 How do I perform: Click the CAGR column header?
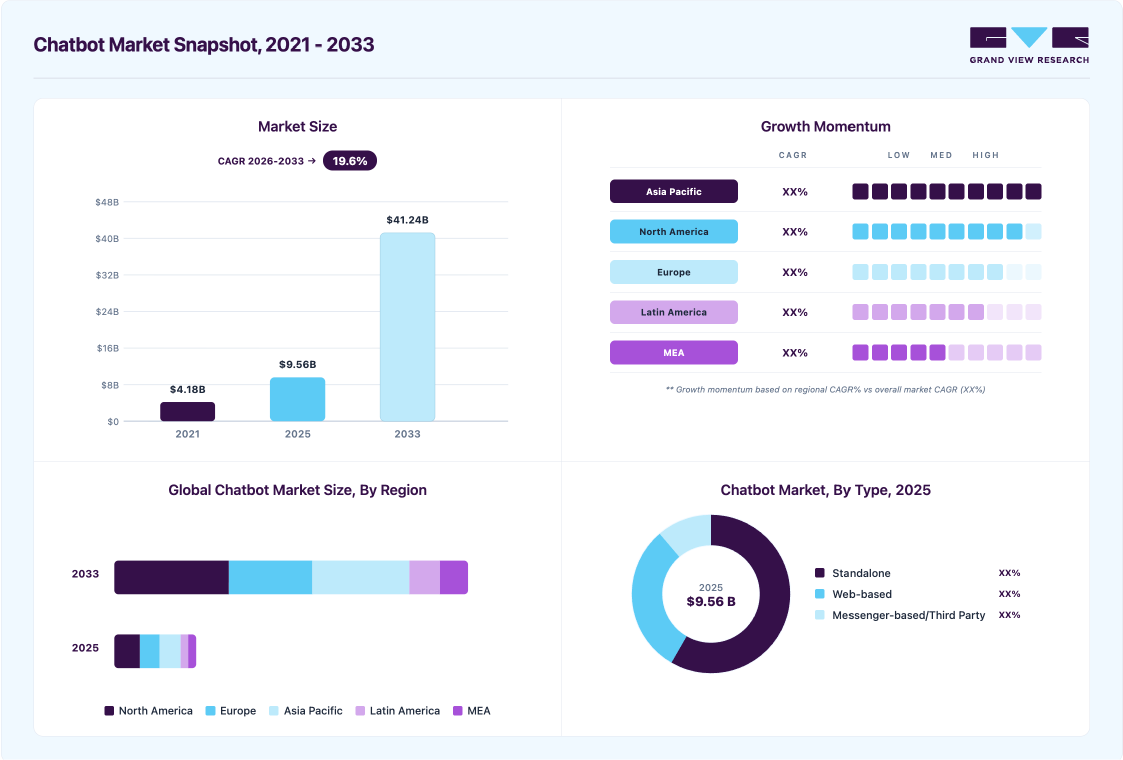[793, 155]
